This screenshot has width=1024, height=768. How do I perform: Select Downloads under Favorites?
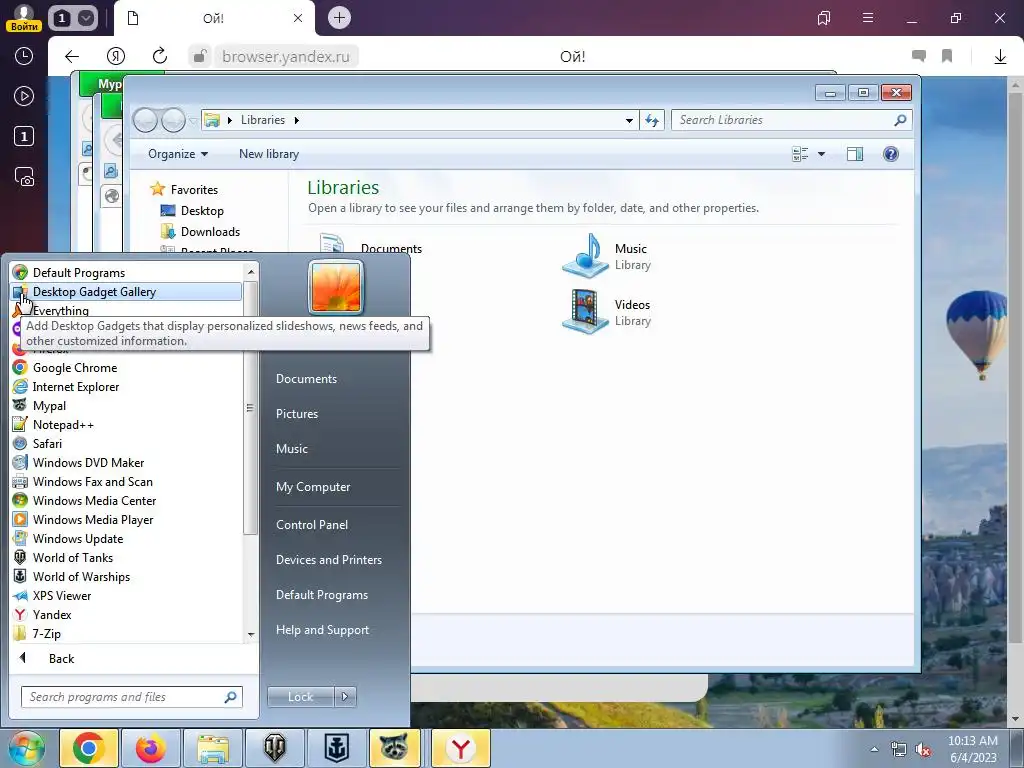pos(210,232)
